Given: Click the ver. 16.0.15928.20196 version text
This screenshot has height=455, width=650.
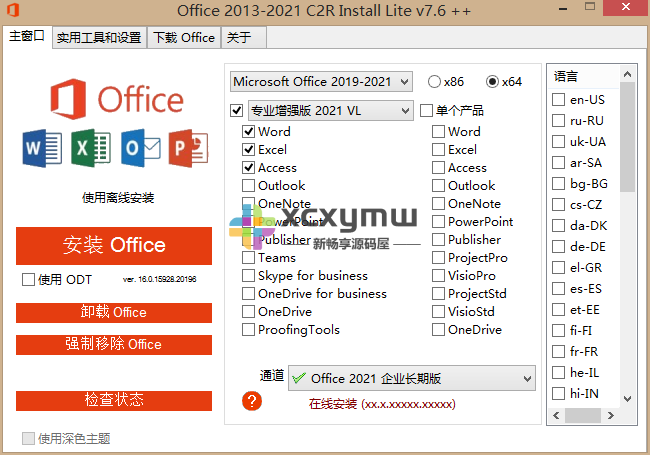Looking at the screenshot, I should (160, 279).
